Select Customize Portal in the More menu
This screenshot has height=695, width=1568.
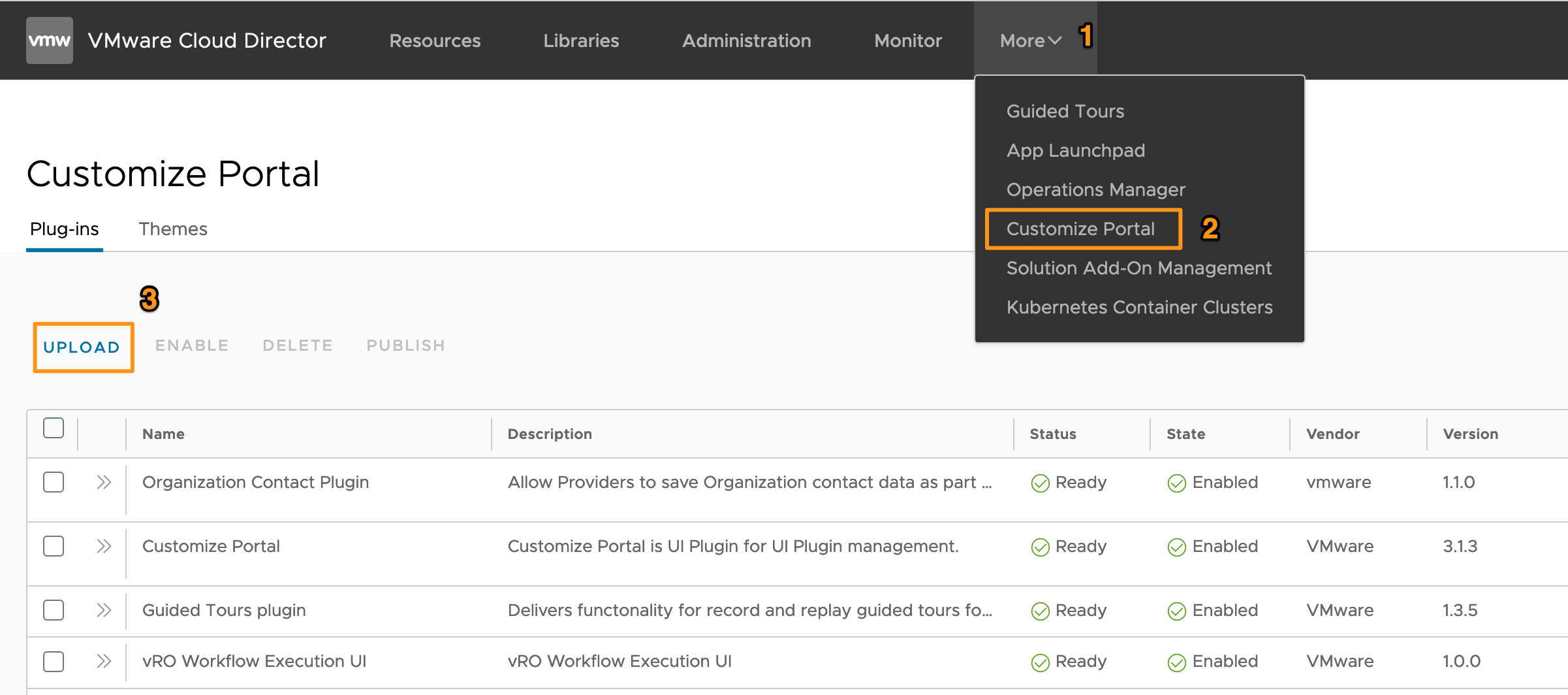click(1081, 229)
